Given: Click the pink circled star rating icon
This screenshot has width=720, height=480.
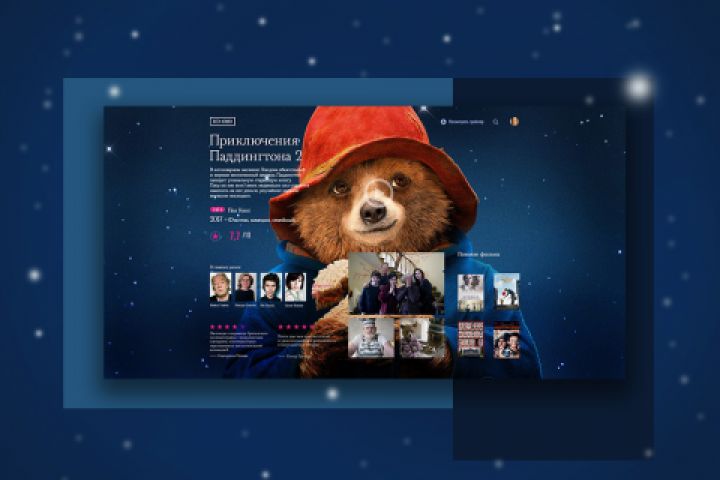Looking at the screenshot, I should point(215,236).
